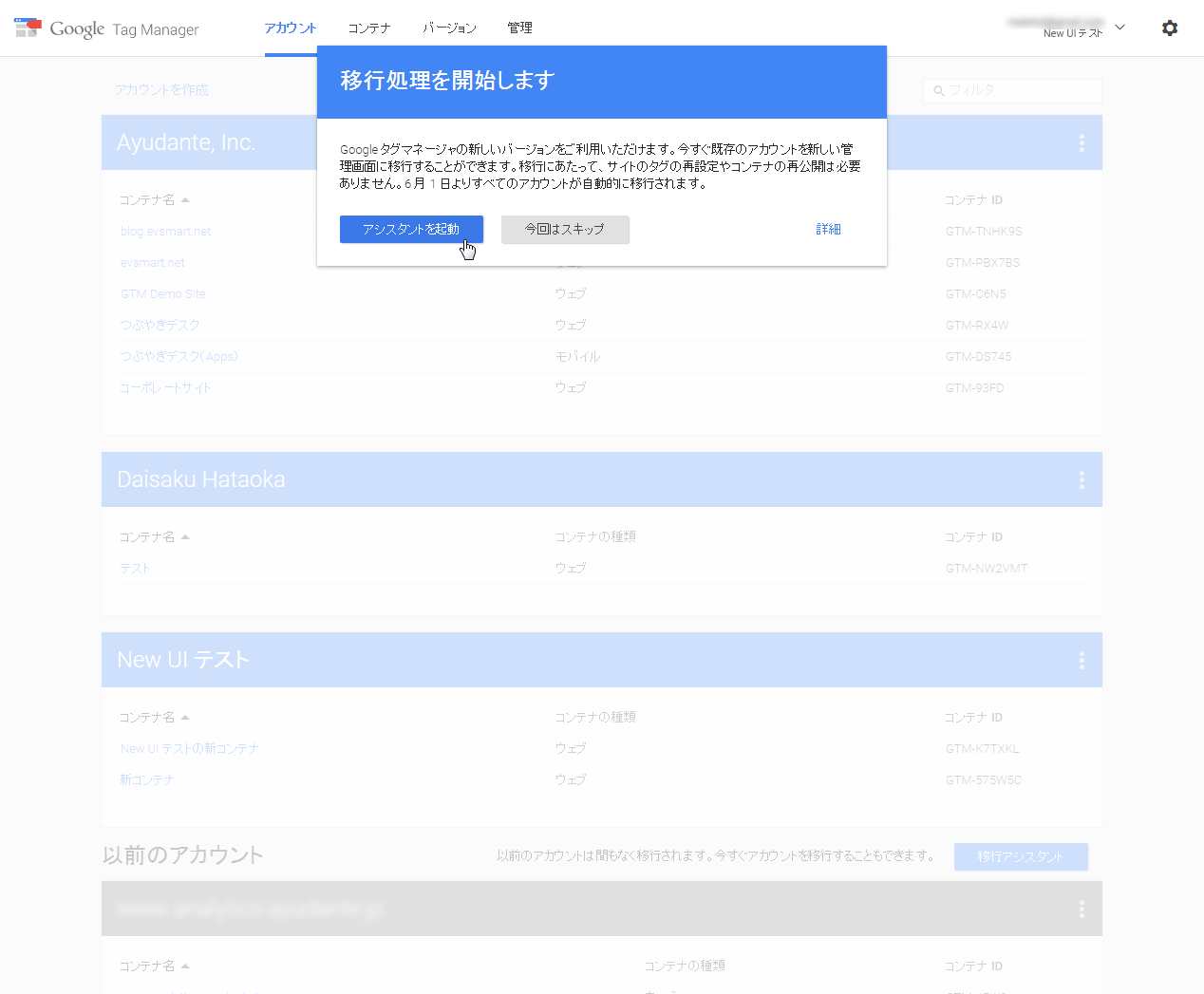1204x994 pixels.
Task: Open the New UI テスト account options menu icon
Action: [1081, 660]
